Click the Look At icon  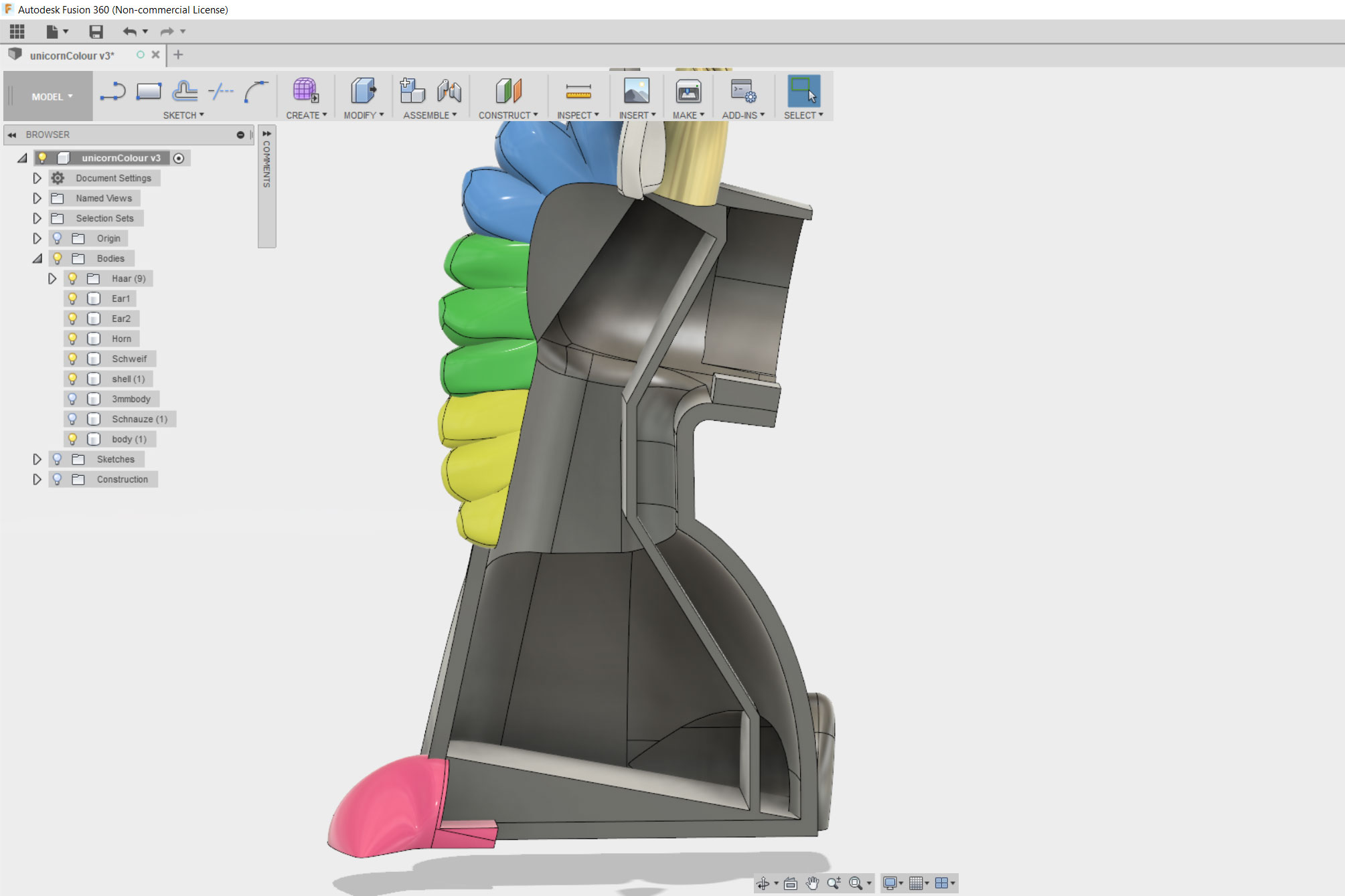click(x=790, y=884)
